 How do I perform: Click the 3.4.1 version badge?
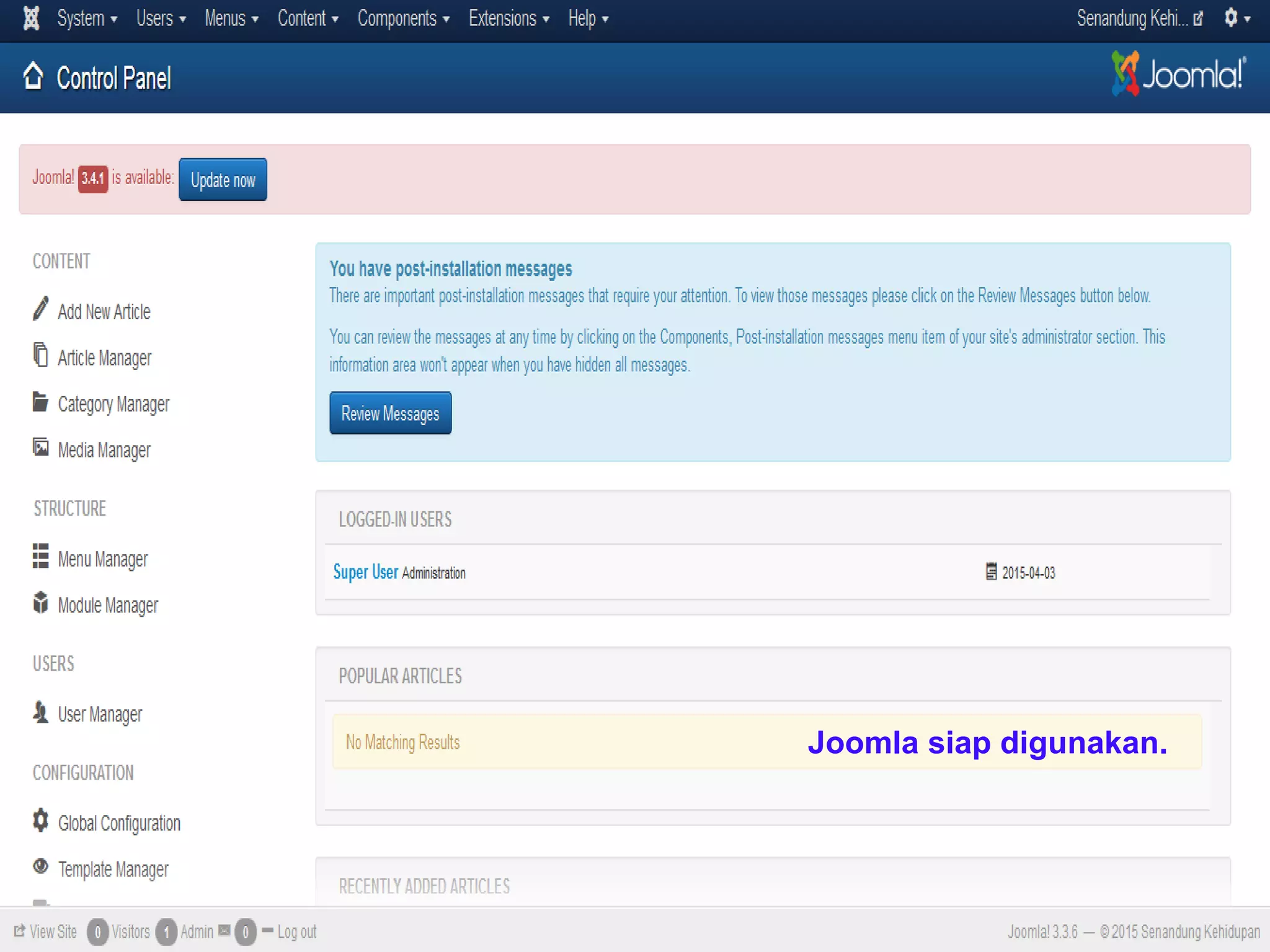[x=93, y=179]
